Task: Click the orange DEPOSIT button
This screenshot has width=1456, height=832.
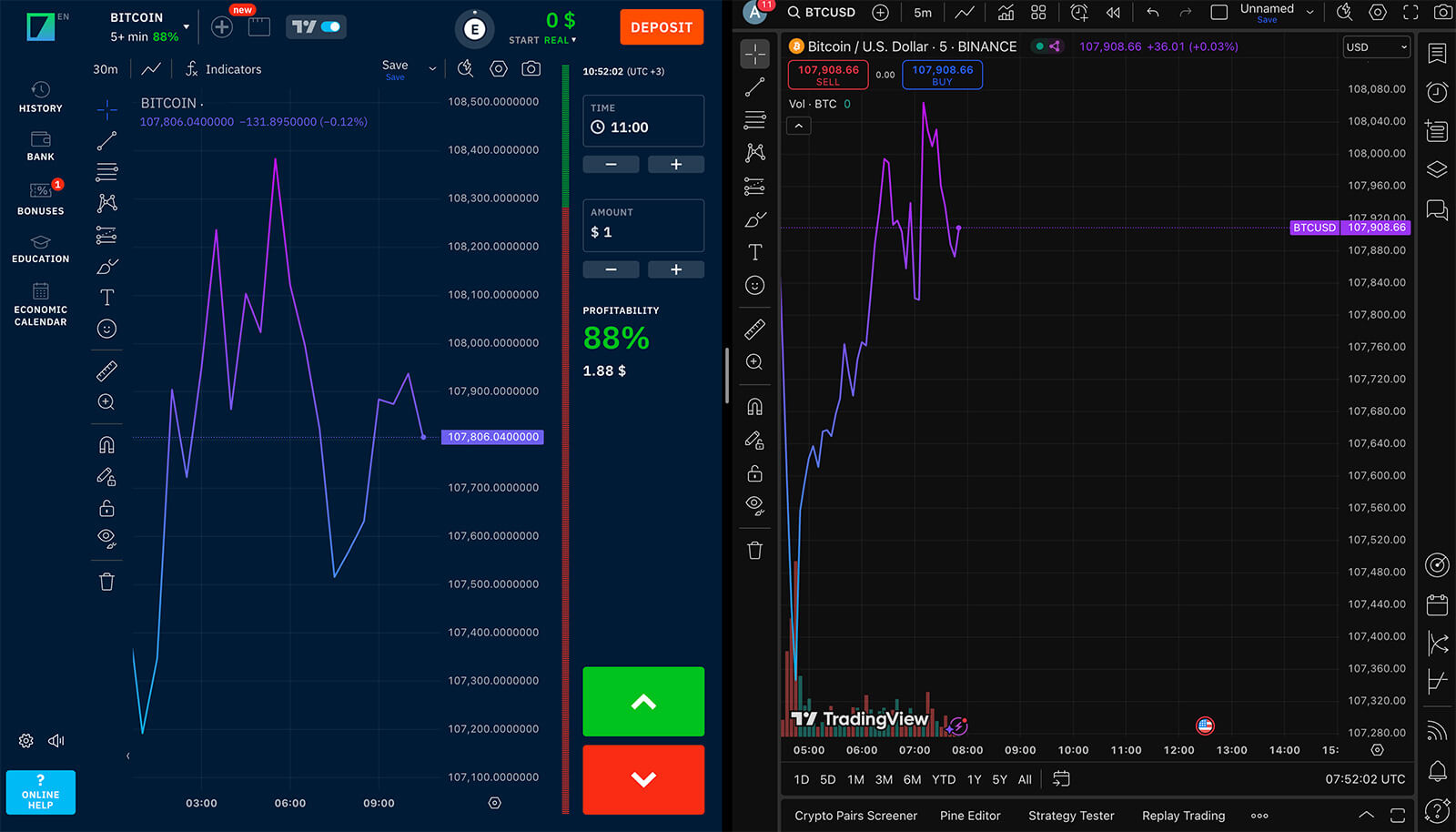Action: point(662,27)
